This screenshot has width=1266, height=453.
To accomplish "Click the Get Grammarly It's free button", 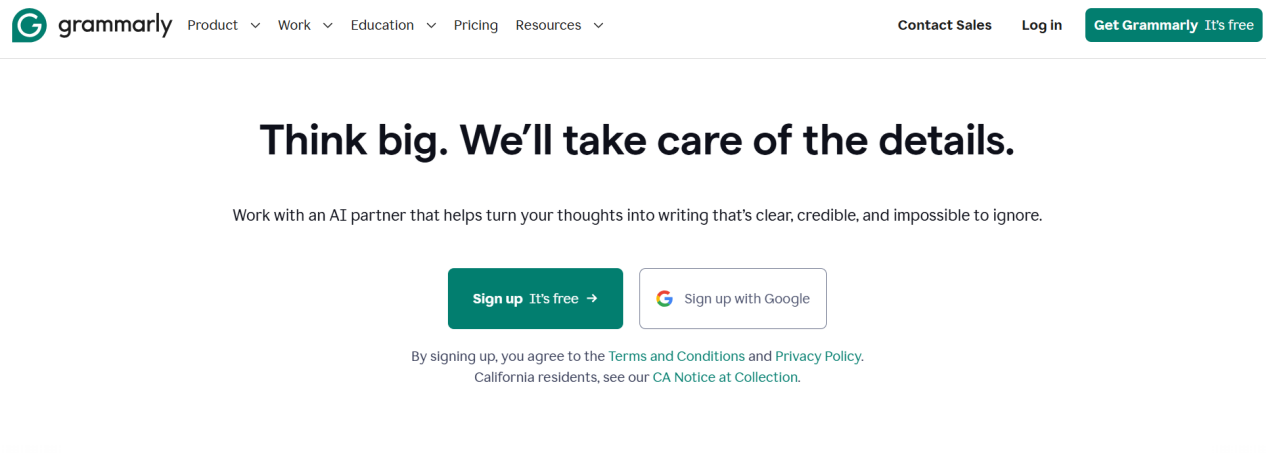I will [x=1174, y=25].
